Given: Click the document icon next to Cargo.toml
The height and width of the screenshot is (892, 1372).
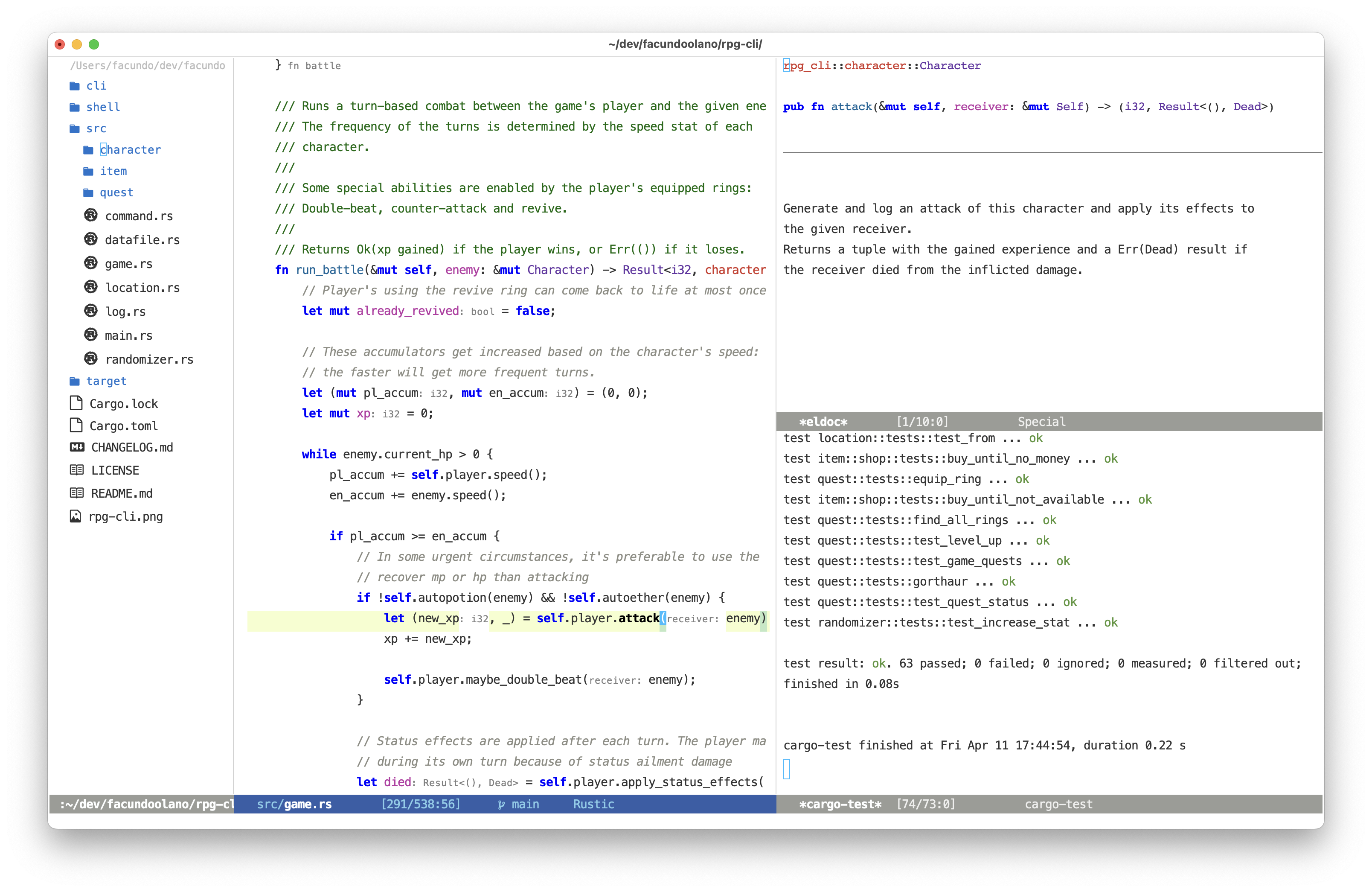Looking at the screenshot, I should point(76,426).
